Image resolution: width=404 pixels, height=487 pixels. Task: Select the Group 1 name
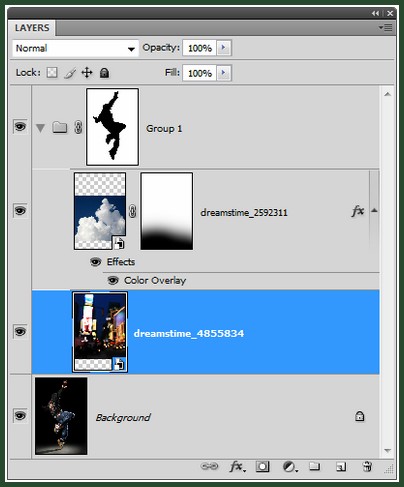coord(164,129)
